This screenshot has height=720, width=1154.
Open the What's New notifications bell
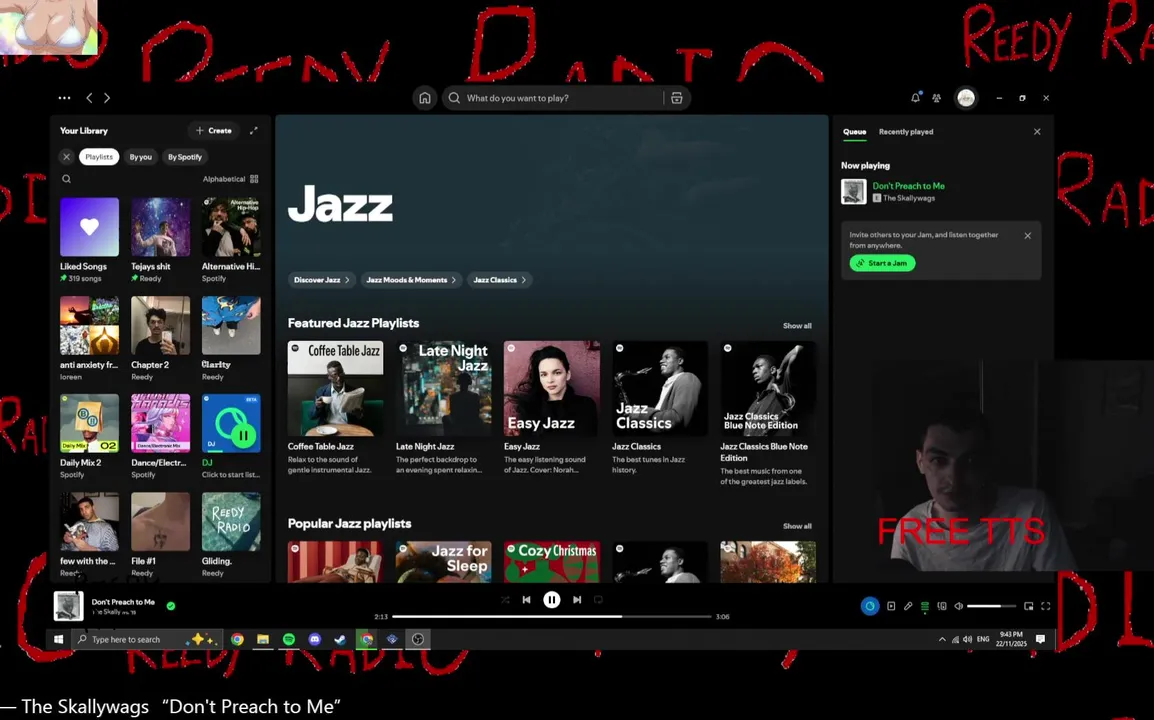coord(916,97)
